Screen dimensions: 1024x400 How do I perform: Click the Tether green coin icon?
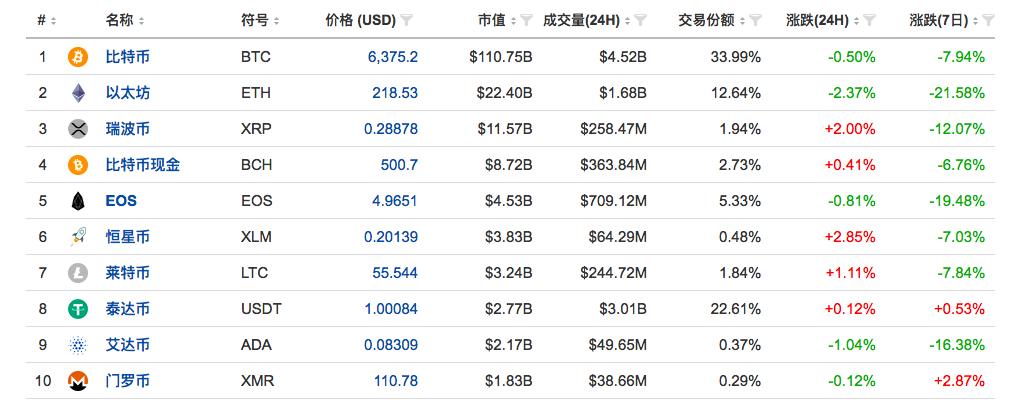tap(77, 309)
